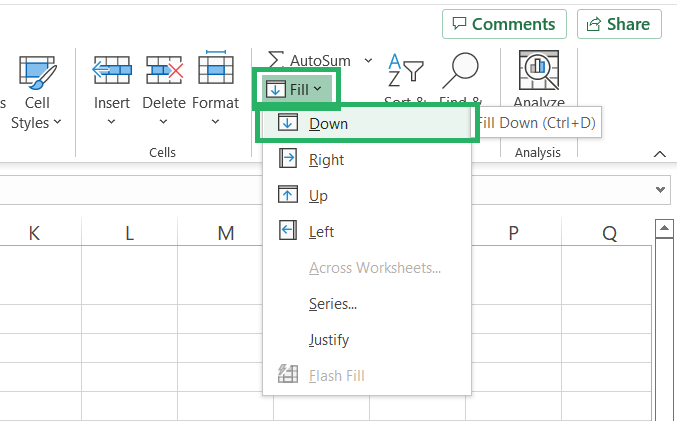Click the Sort & Filter icon
The width and height of the screenshot is (677, 421).
(405, 70)
